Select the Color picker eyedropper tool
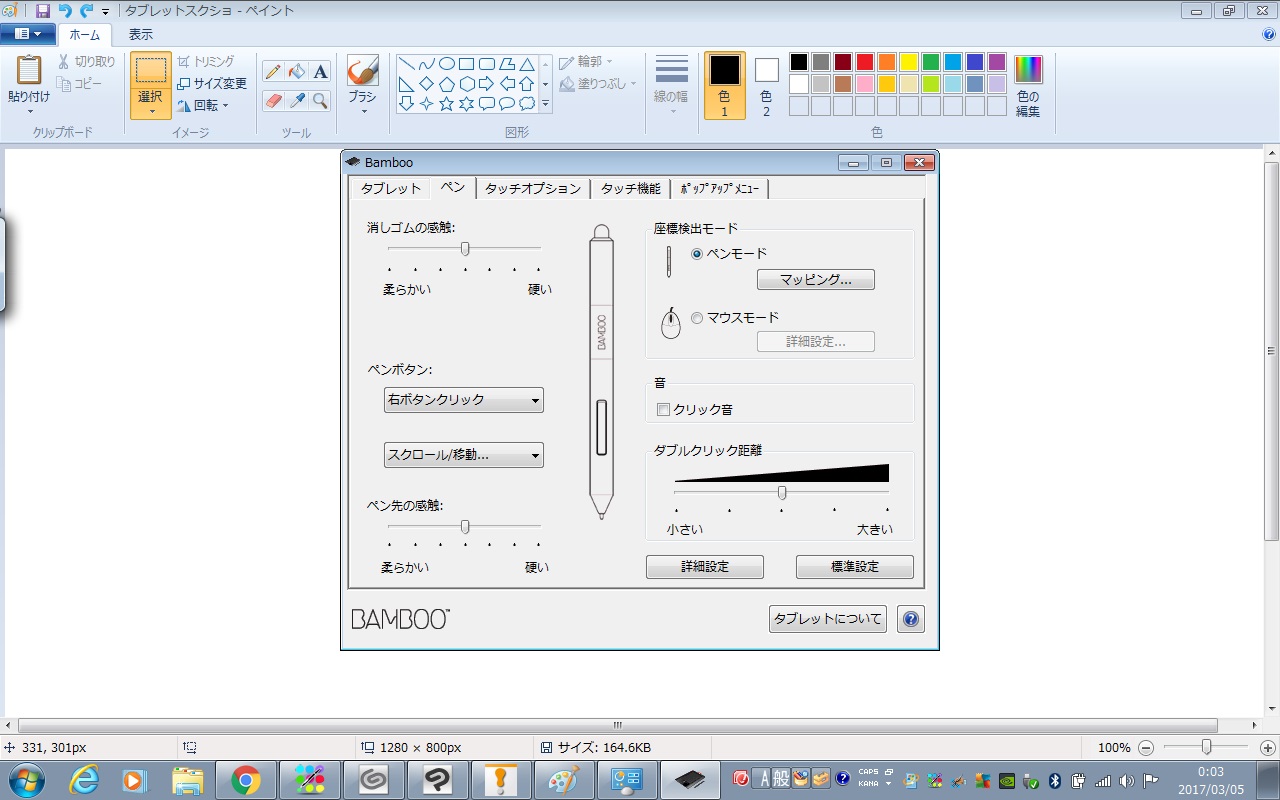 tap(297, 101)
